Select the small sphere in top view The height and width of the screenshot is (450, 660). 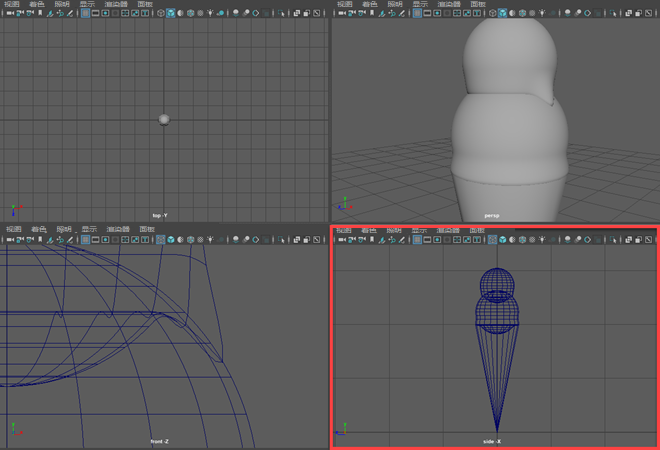pos(164,120)
